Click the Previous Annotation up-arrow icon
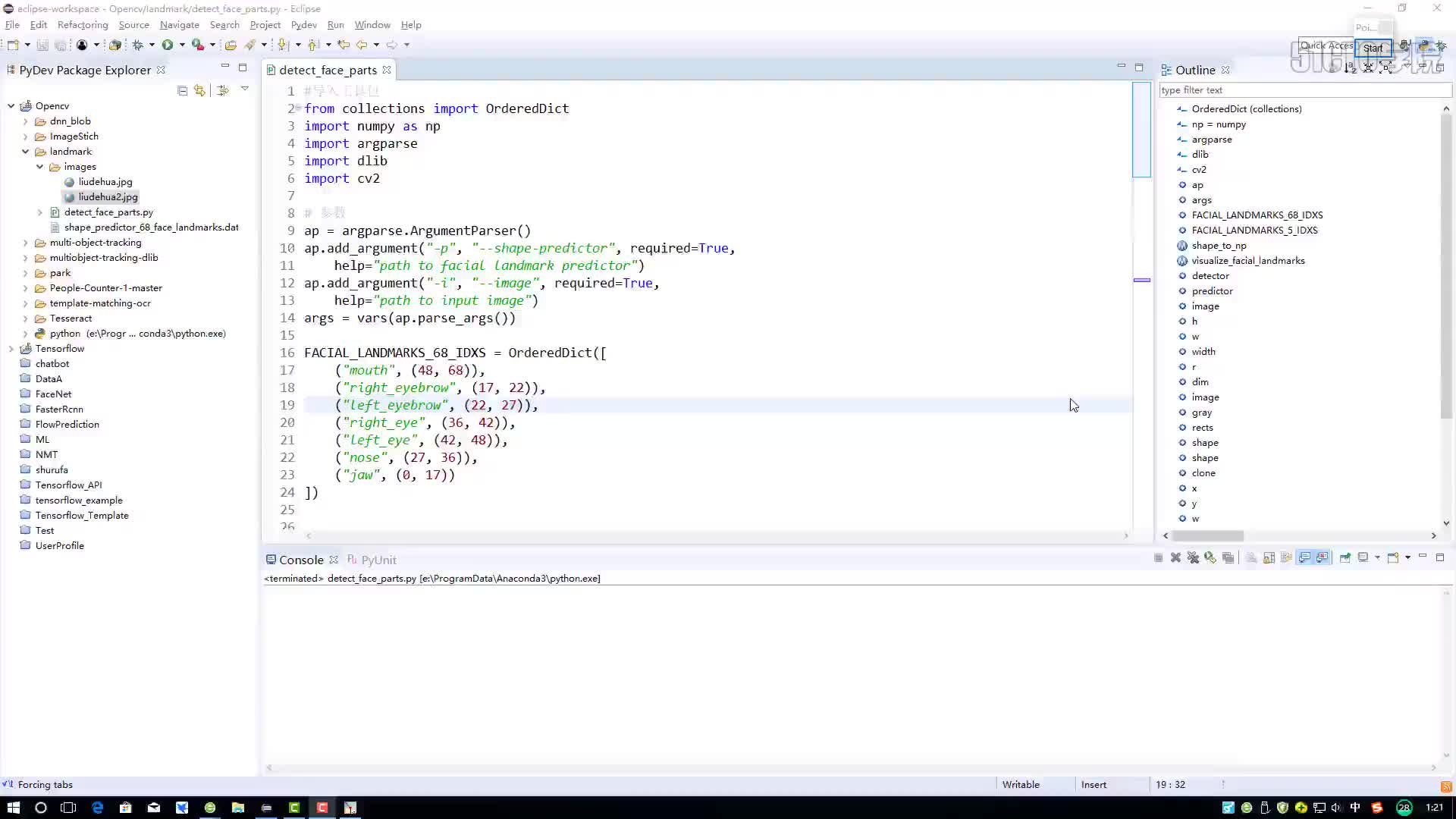Image resolution: width=1456 pixels, height=819 pixels. pos(313,45)
